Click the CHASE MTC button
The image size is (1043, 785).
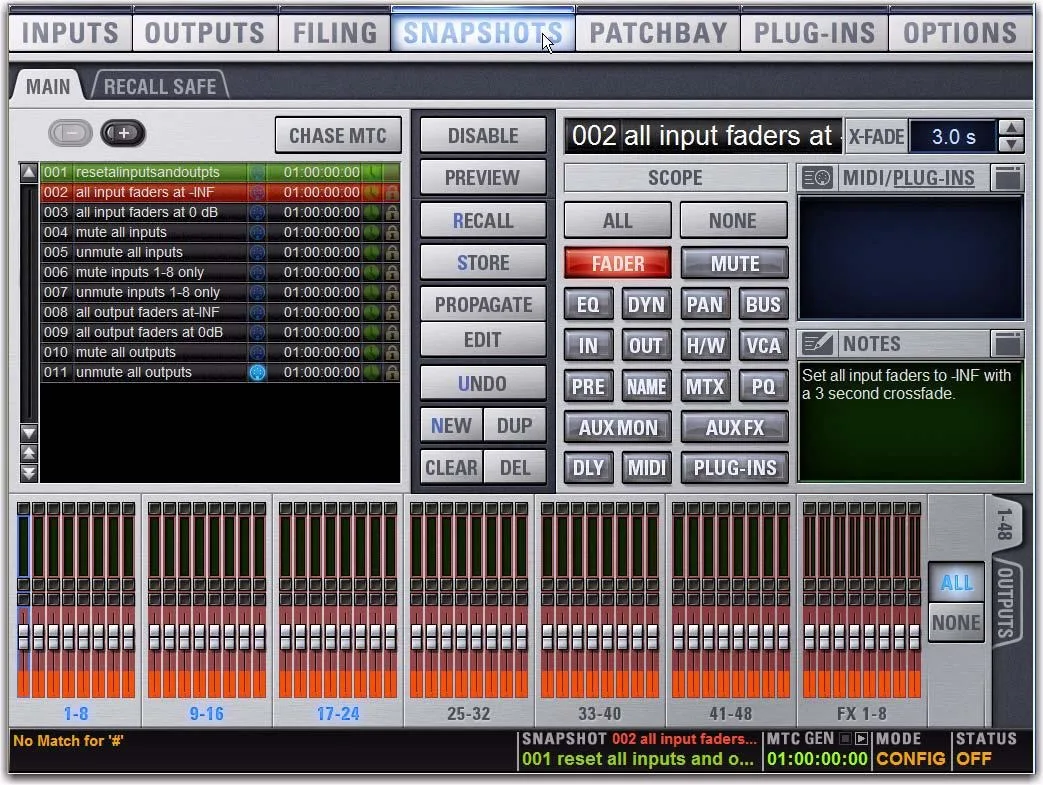pyautogui.click(x=338, y=136)
